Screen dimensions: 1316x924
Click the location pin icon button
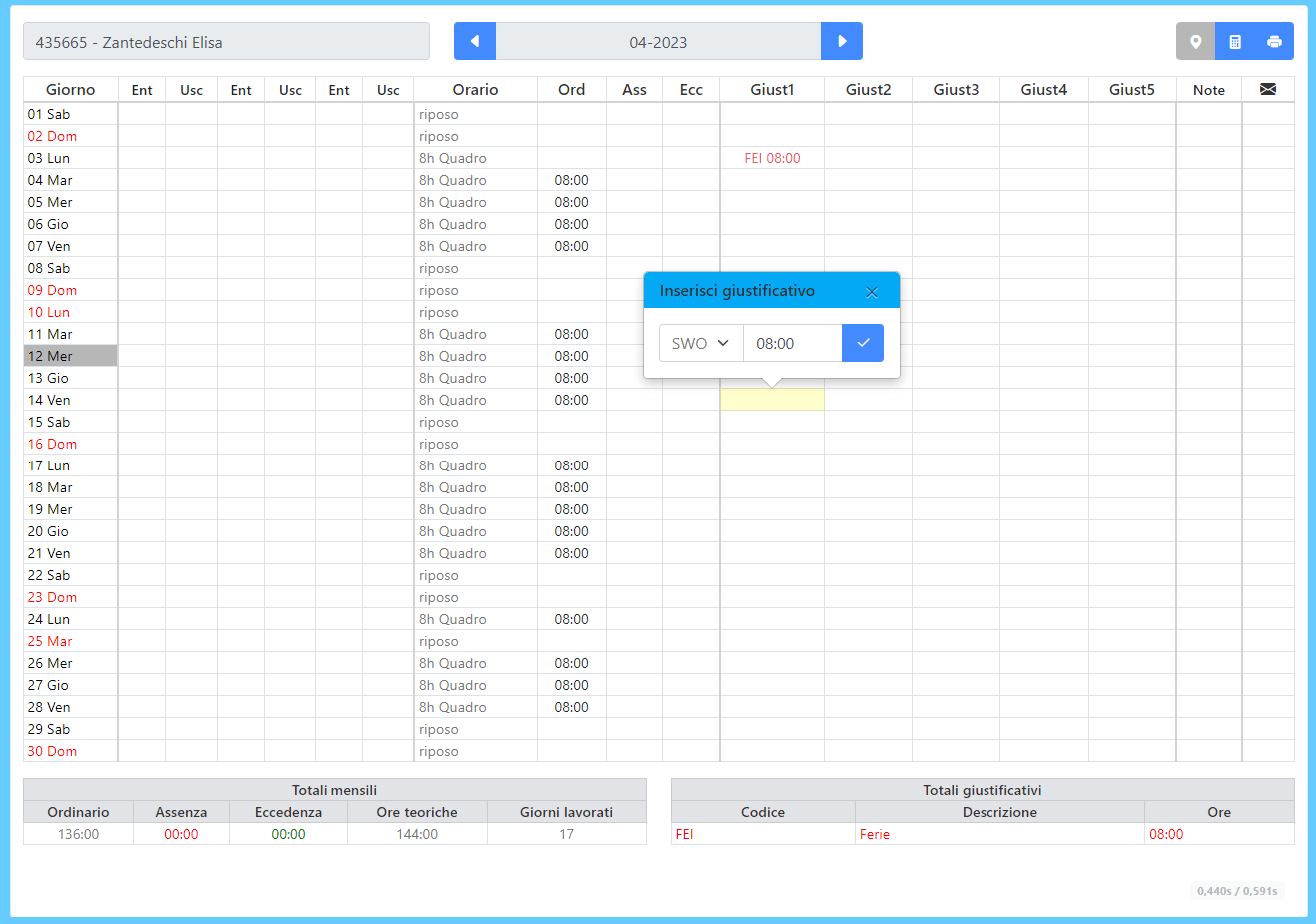coord(1195,41)
